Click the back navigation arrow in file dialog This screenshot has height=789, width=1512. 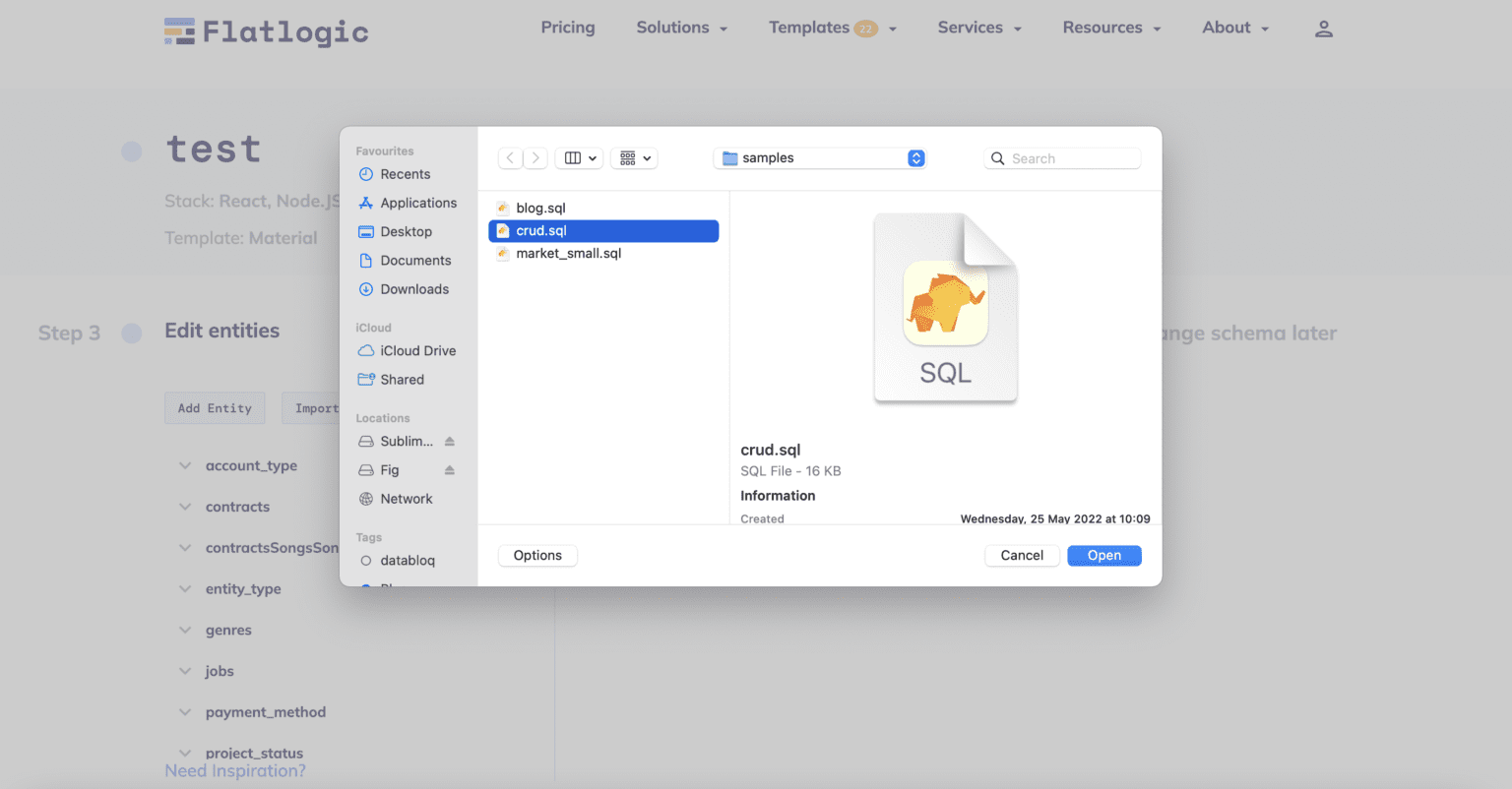(510, 158)
